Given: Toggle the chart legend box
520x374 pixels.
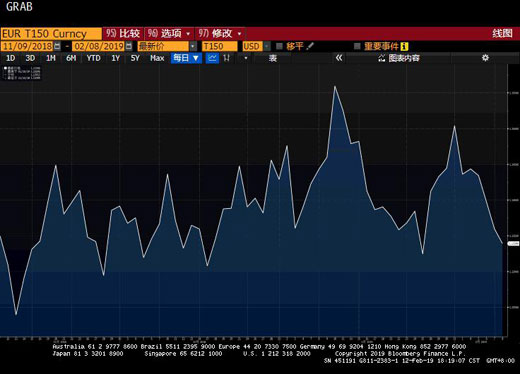Looking at the screenshot, I should [22, 73].
